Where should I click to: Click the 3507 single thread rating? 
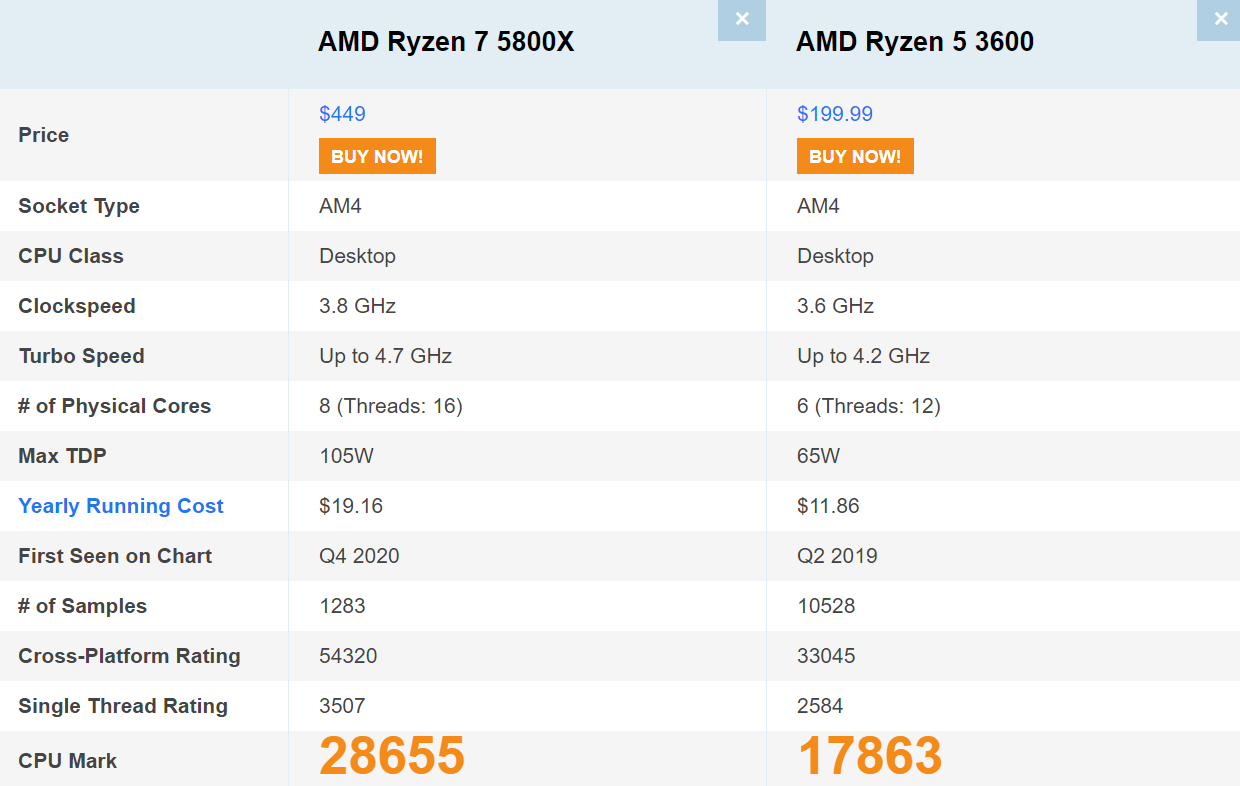click(342, 706)
